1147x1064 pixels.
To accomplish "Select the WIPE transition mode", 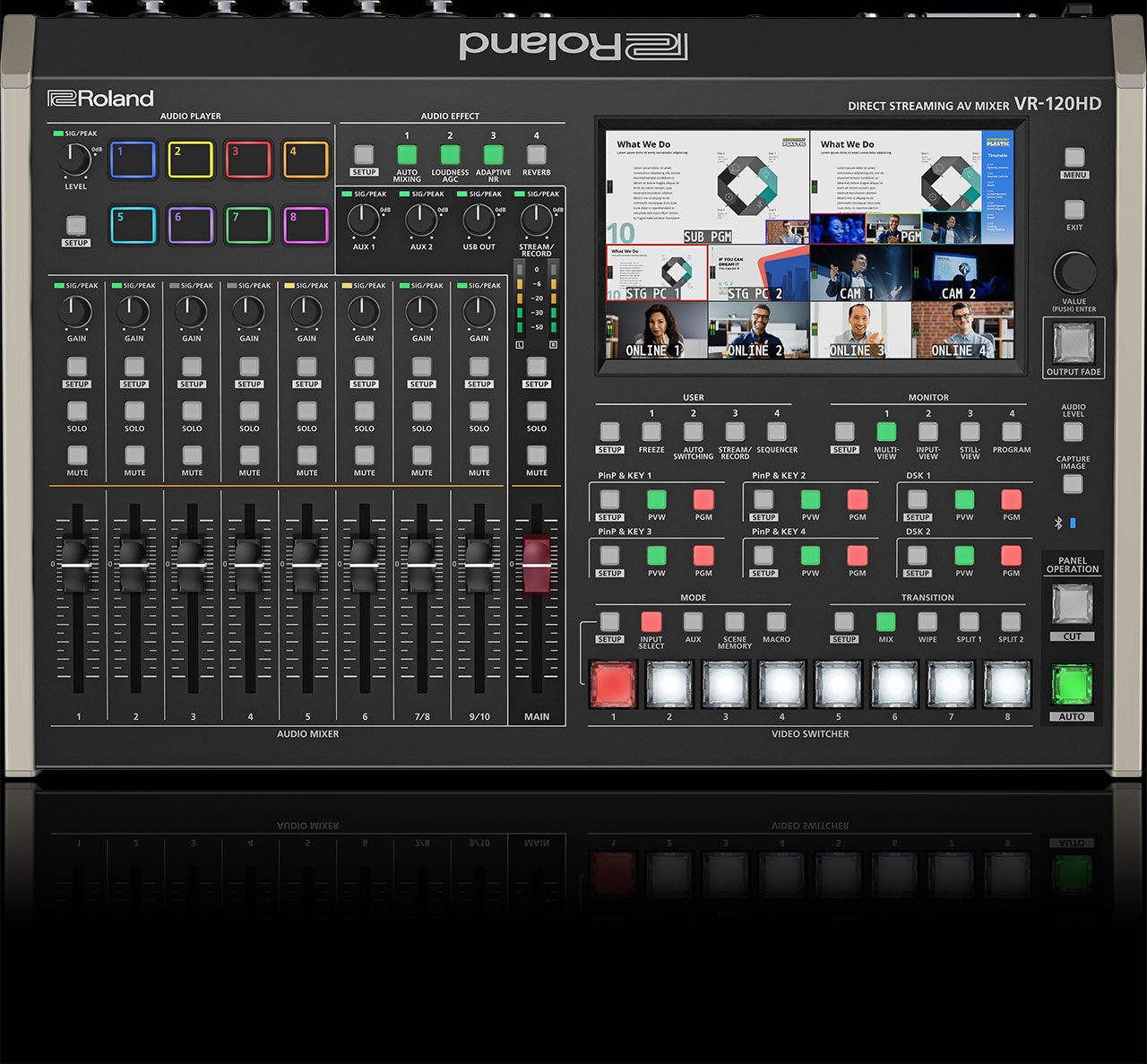I will 927,622.
